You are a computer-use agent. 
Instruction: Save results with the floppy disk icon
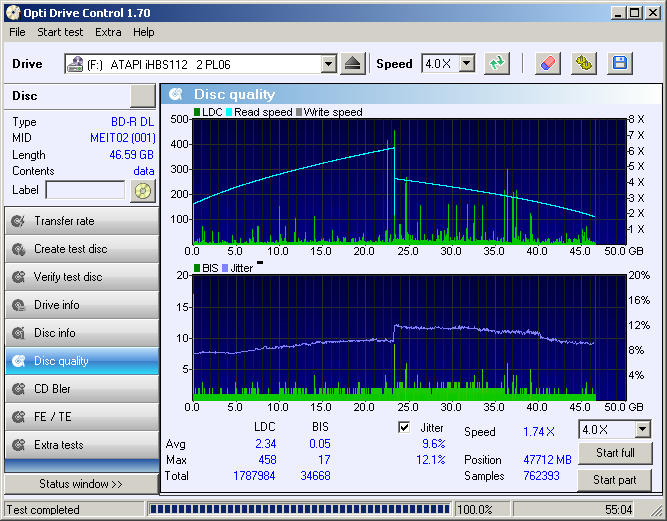pyautogui.click(x=620, y=64)
